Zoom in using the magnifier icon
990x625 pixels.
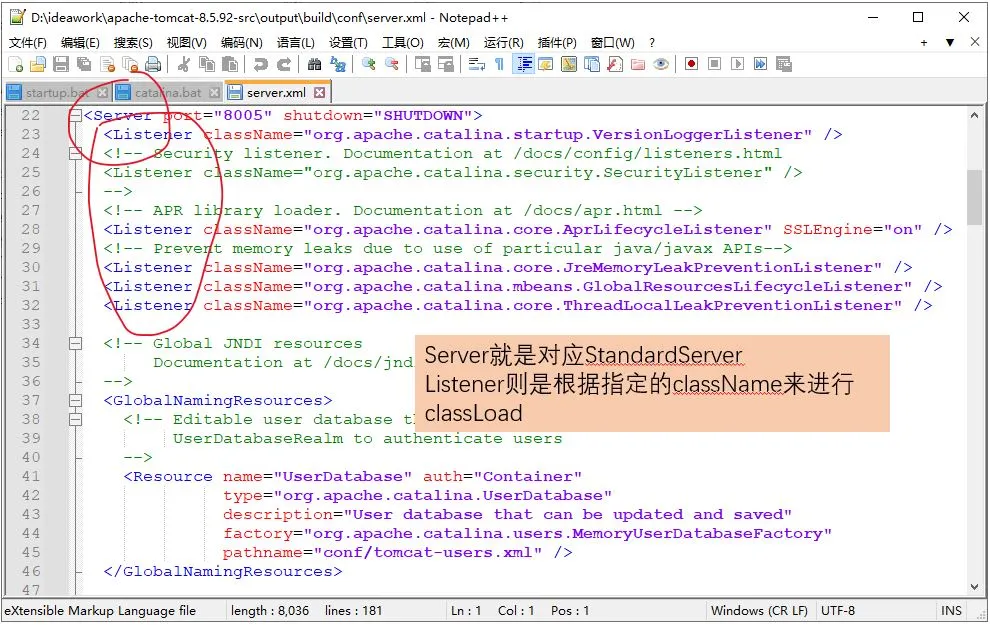click(368, 64)
